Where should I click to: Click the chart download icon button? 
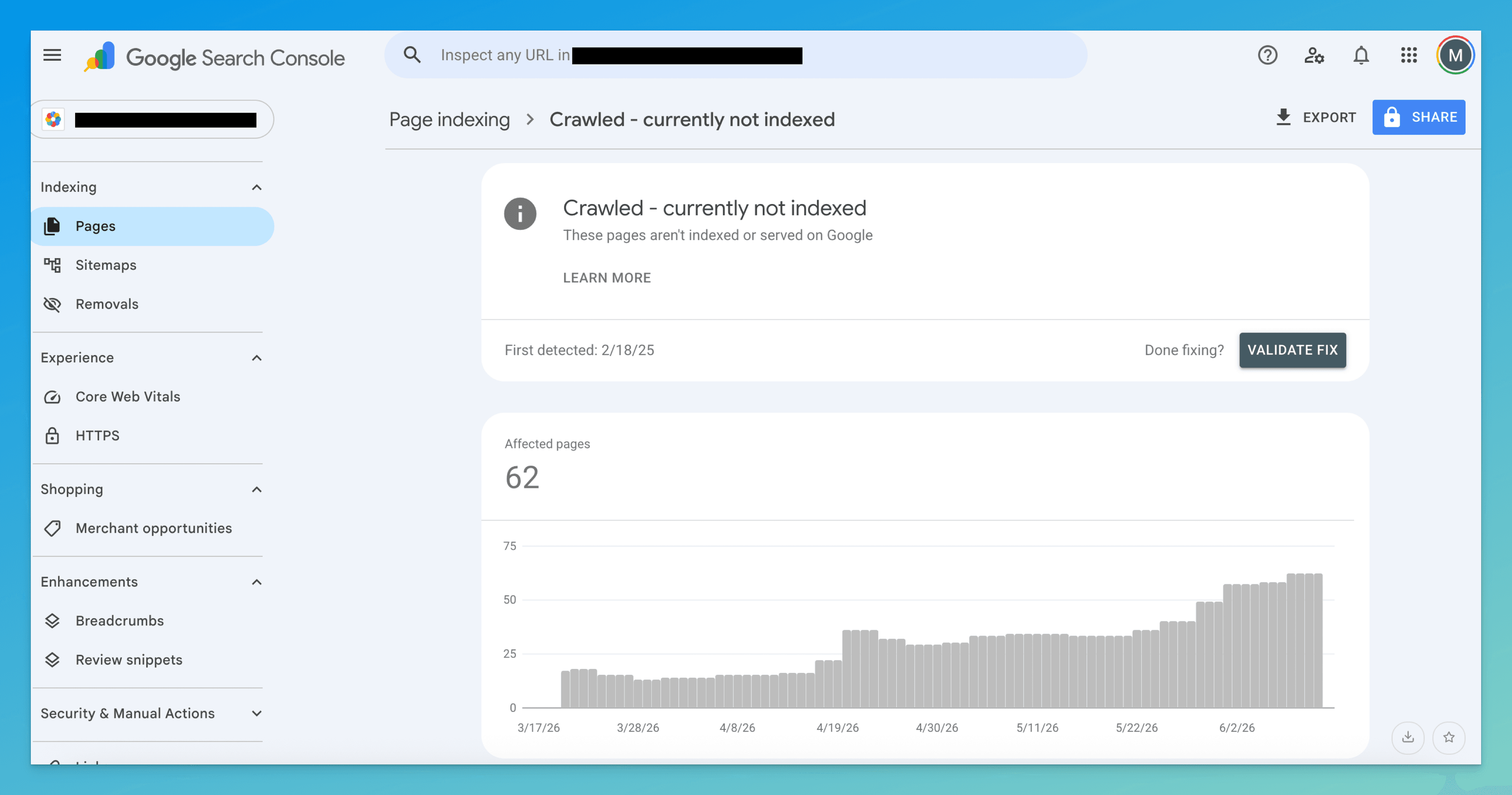pyautogui.click(x=1408, y=737)
